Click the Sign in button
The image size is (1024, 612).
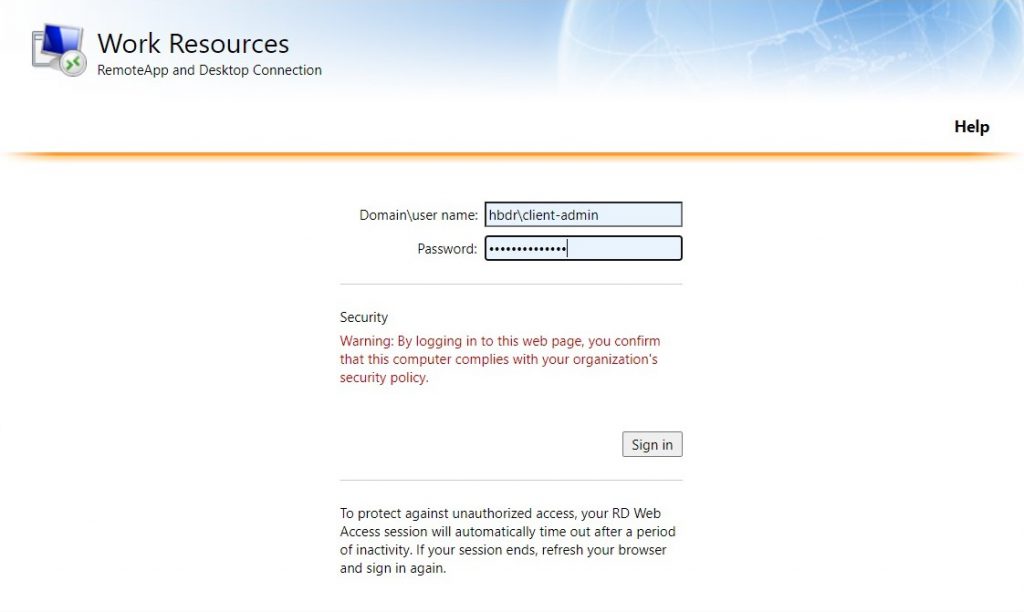coord(652,444)
